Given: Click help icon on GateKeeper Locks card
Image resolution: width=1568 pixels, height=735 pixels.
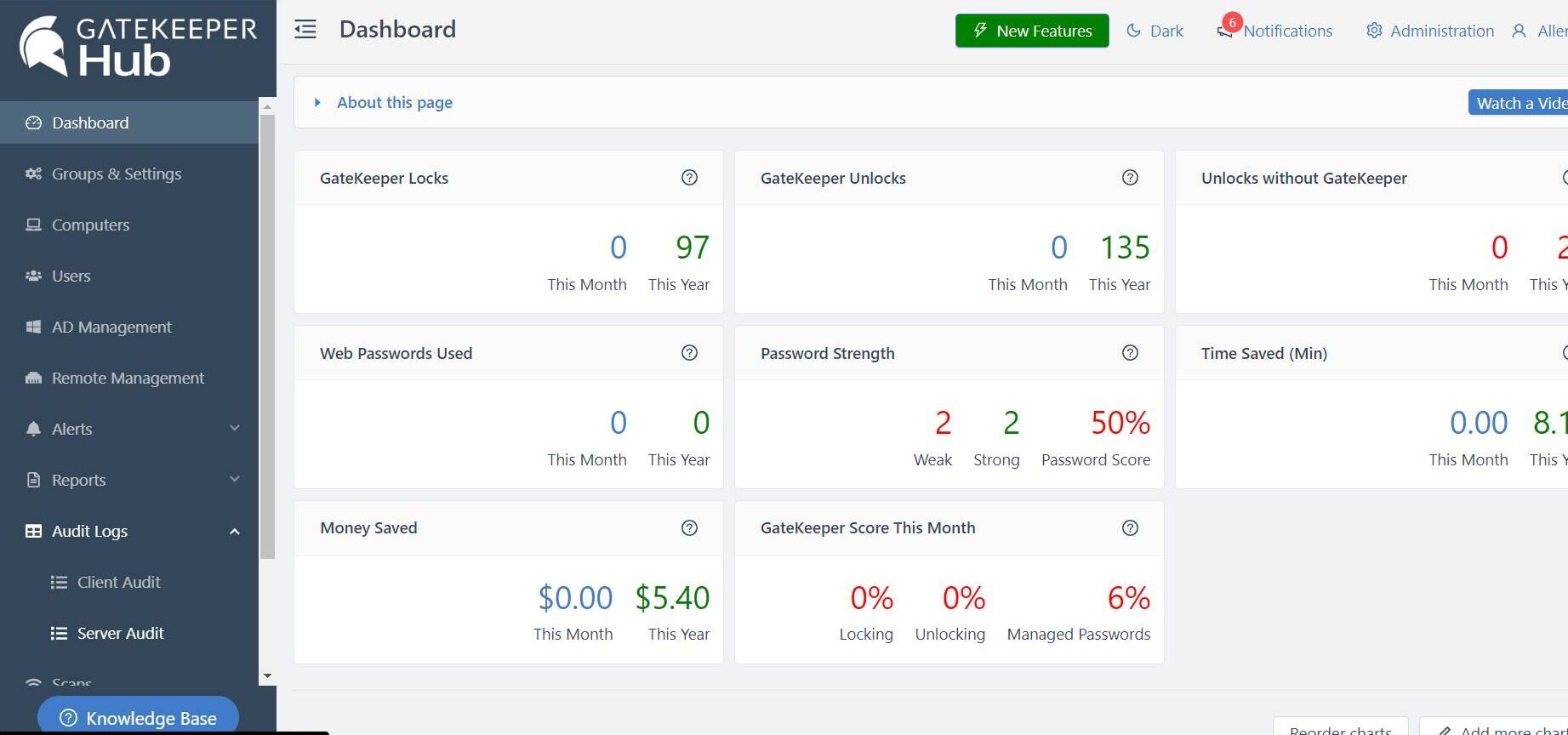Looking at the screenshot, I should tap(689, 178).
